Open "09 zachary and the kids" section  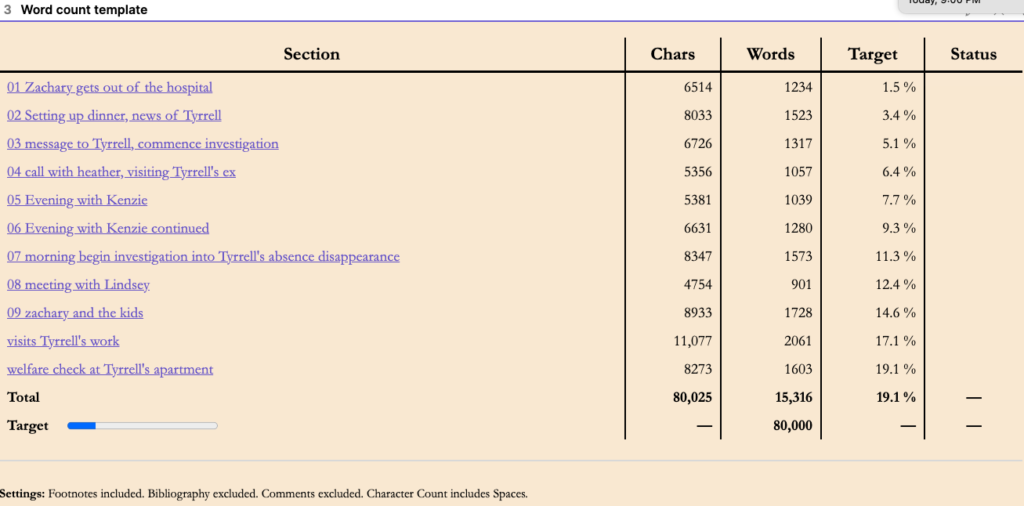[75, 313]
